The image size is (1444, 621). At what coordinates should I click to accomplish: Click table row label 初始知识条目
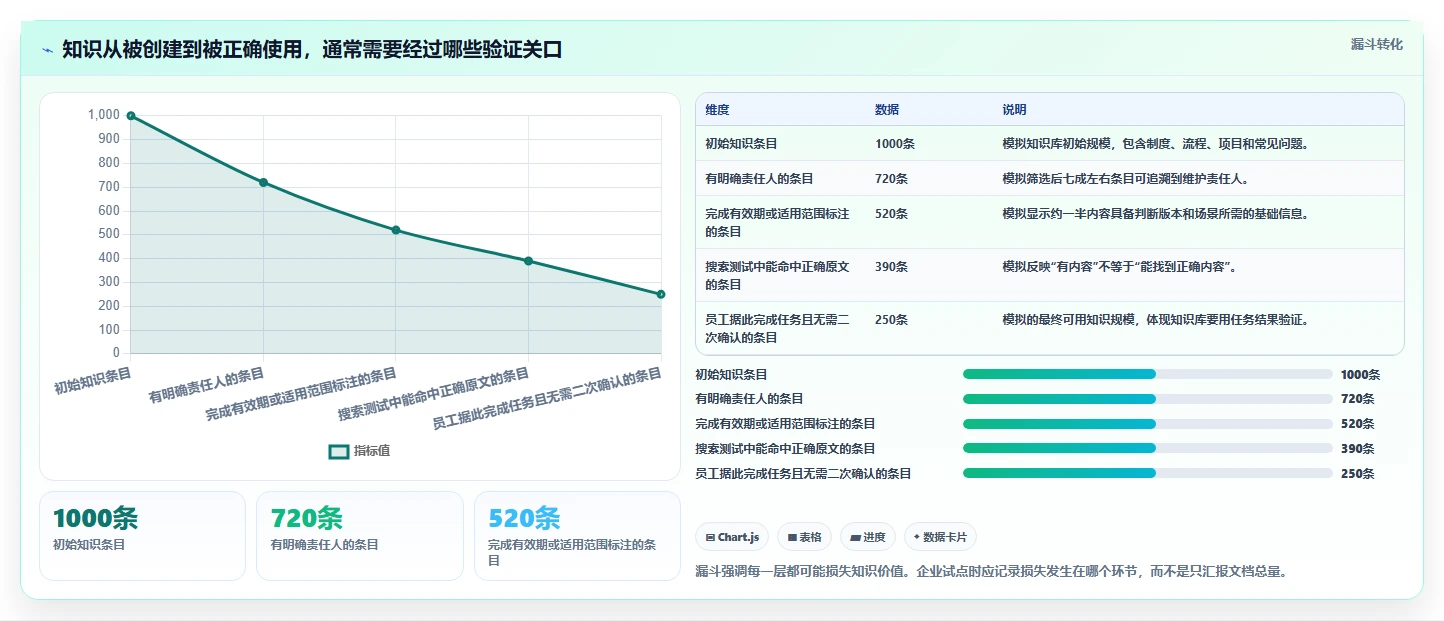point(741,144)
